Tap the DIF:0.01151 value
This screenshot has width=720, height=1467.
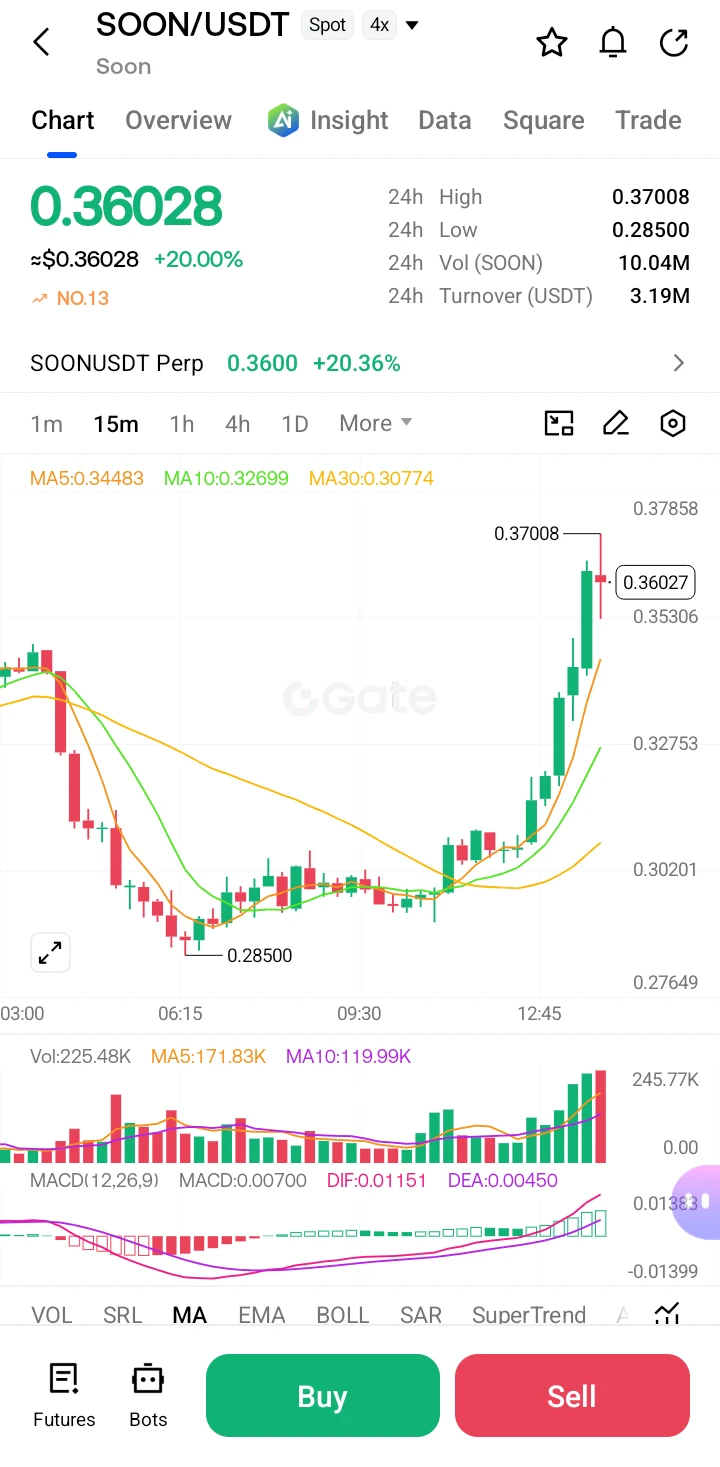(x=377, y=1180)
